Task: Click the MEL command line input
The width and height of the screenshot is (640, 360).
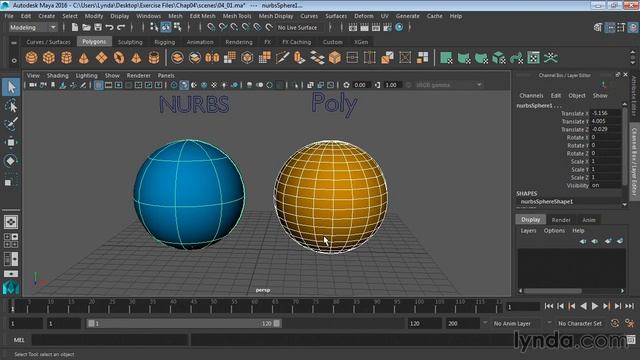Action: tap(109, 340)
